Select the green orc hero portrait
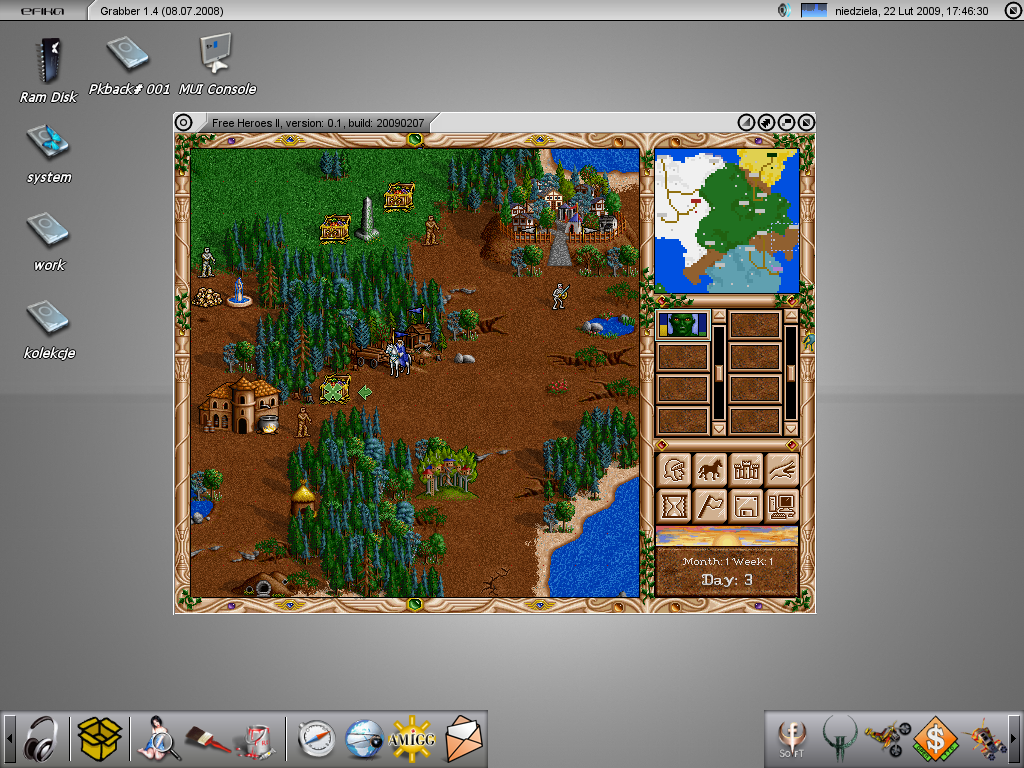Viewport: 1024px width, 768px height. pyautogui.click(x=682, y=325)
